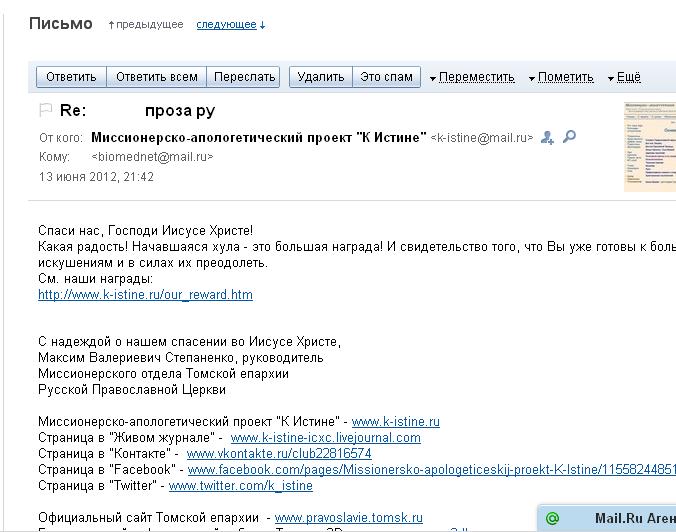Open twitter.com/k_istine link

pyautogui.click(x=241, y=485)
